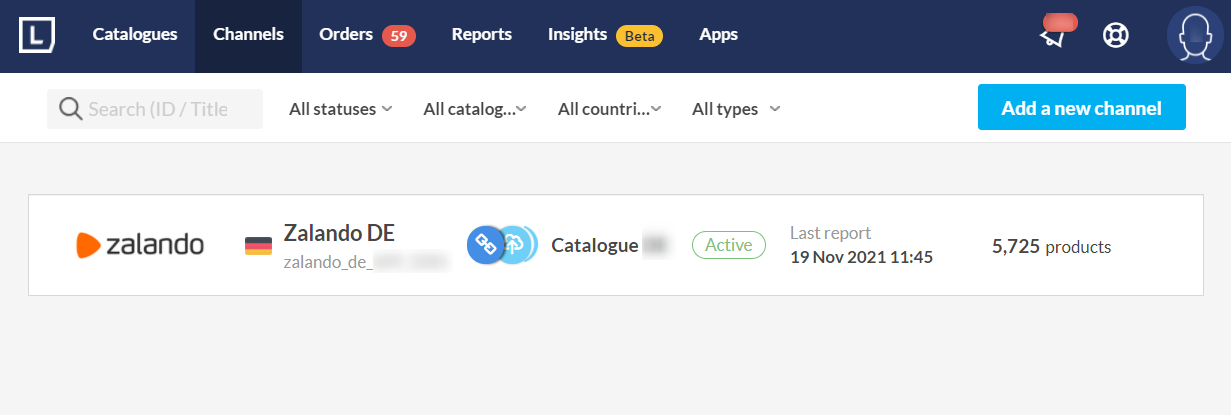This screenshot has height=415, width=1231.
Task: Expand the All statuses filter
Action: (x=340, y=109)
